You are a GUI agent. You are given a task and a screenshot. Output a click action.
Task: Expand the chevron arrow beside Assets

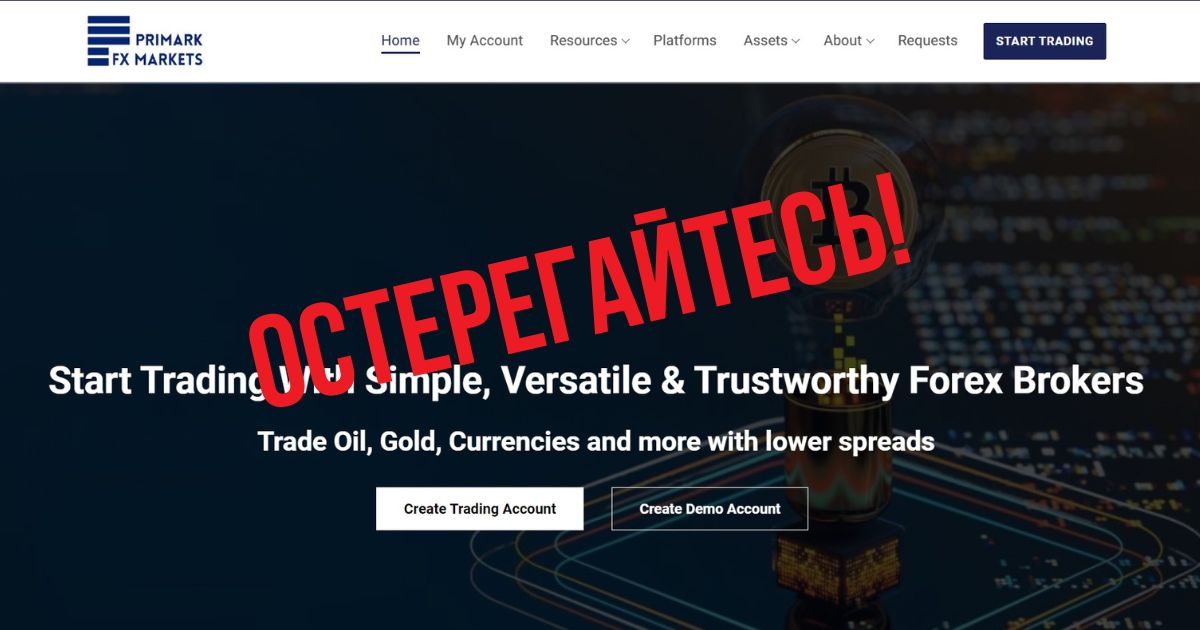pyautogui.click(x=796, y=42)
